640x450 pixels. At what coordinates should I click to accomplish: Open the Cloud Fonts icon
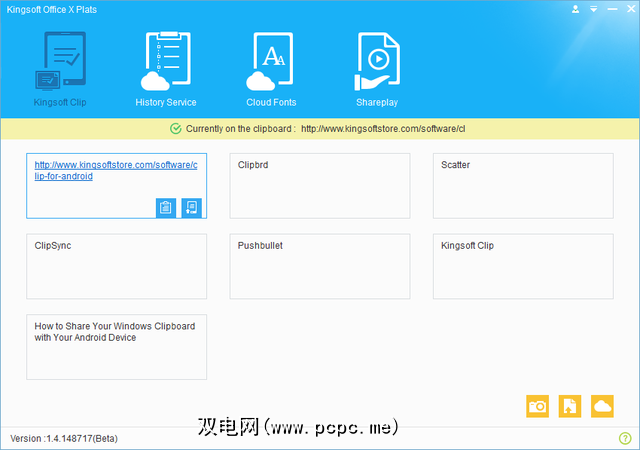[269, 61]
